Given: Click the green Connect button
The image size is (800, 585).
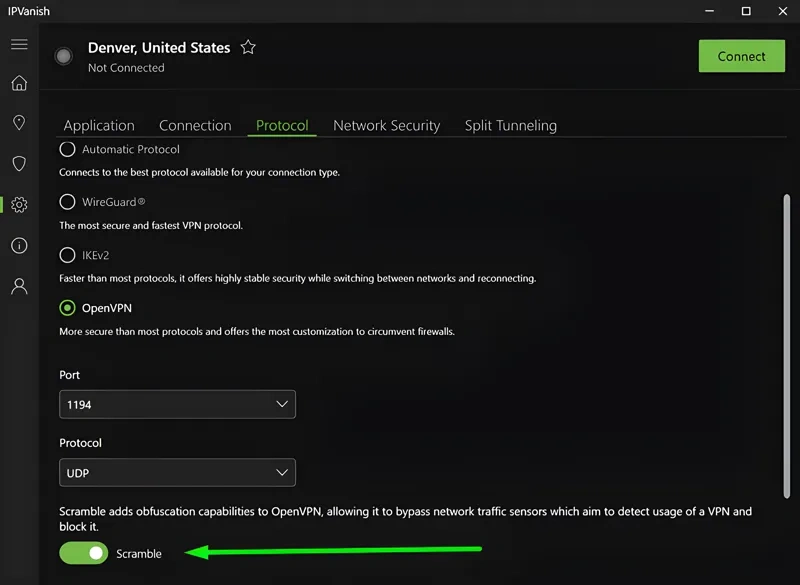Looking at the screenshot, I should coord(742,56).
